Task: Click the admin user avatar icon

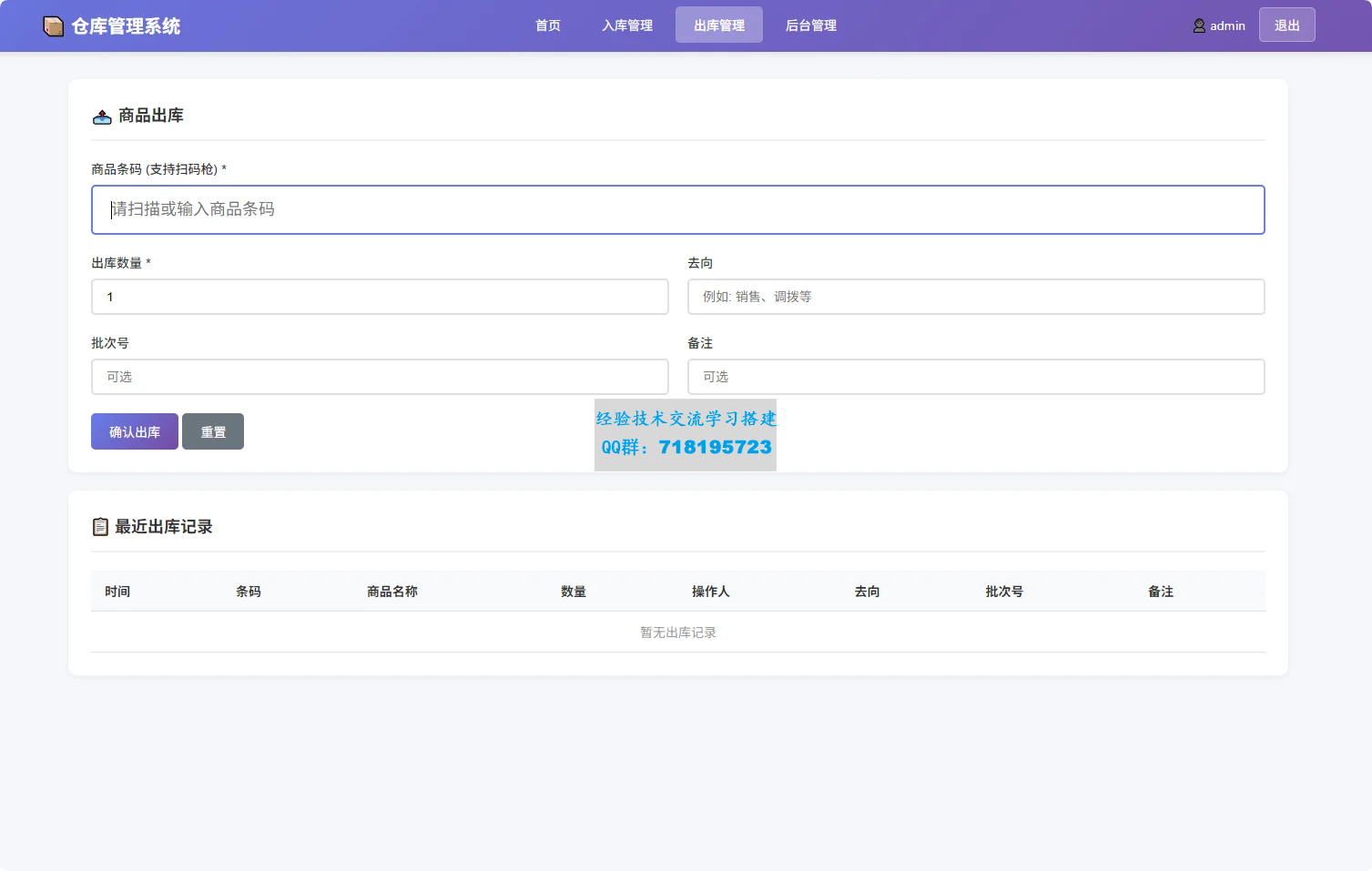Action: [x=1199, y=26]
